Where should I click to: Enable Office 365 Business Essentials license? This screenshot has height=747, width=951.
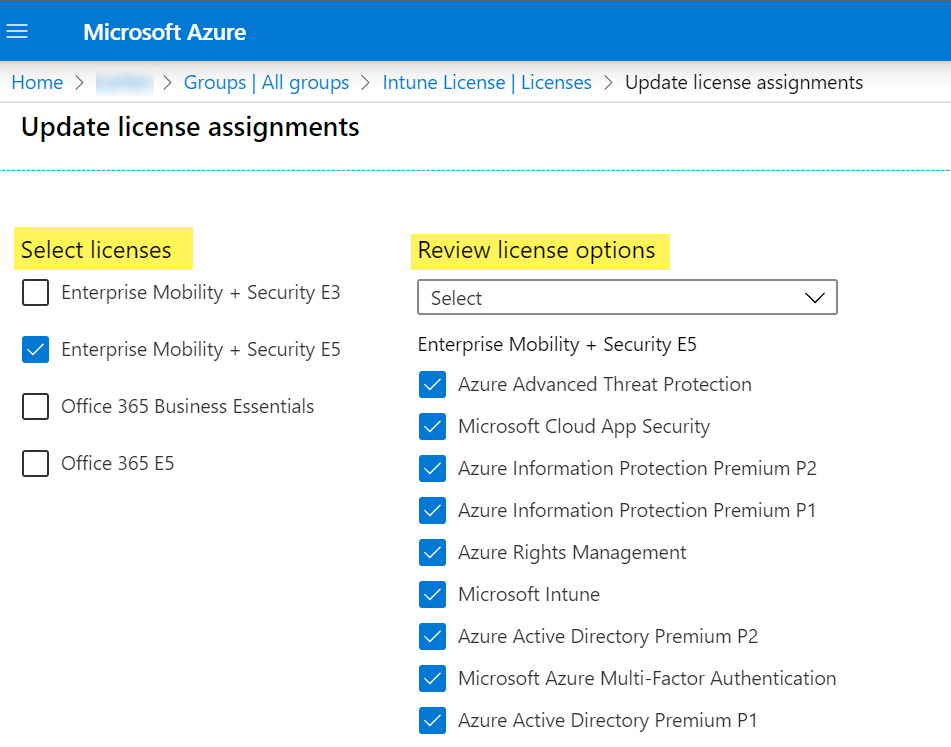35,407
